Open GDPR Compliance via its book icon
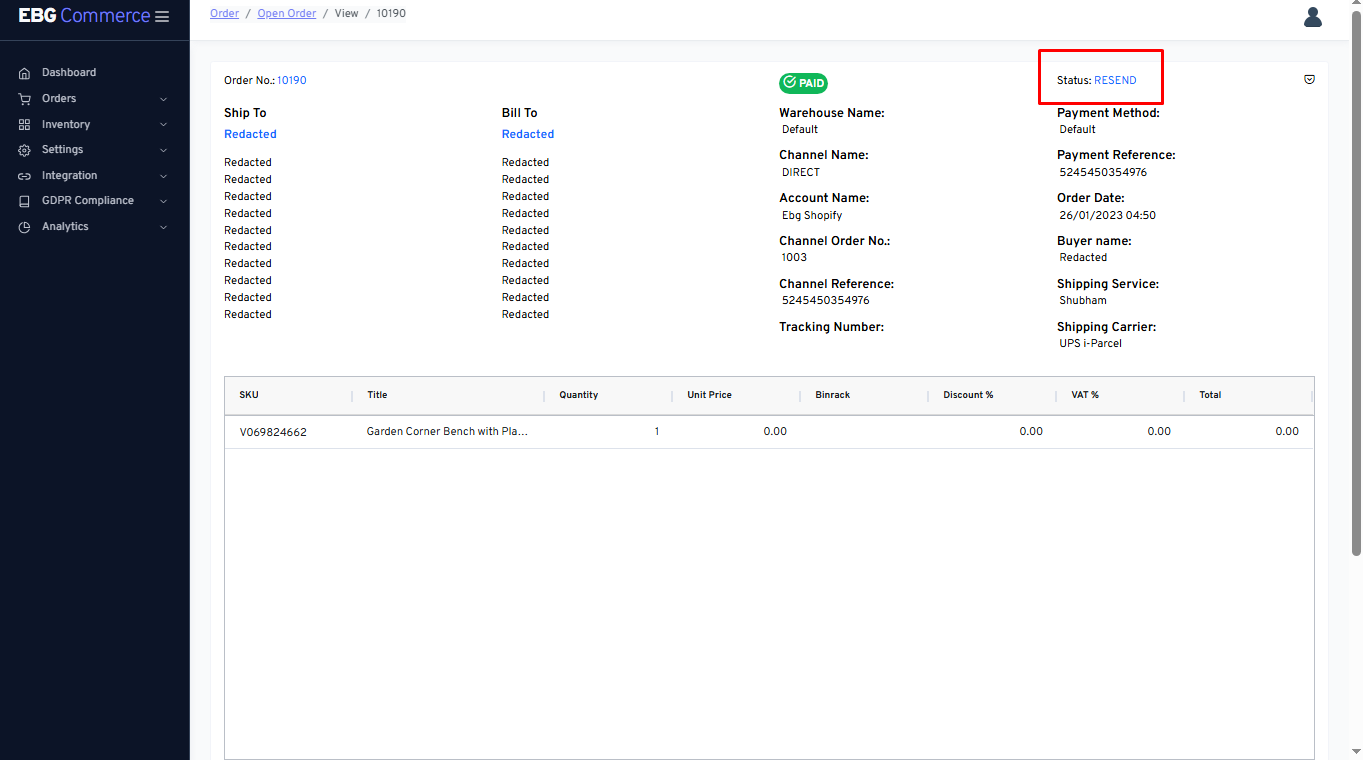The width and height of the screenshot is (1363, 760). point(25,200)
